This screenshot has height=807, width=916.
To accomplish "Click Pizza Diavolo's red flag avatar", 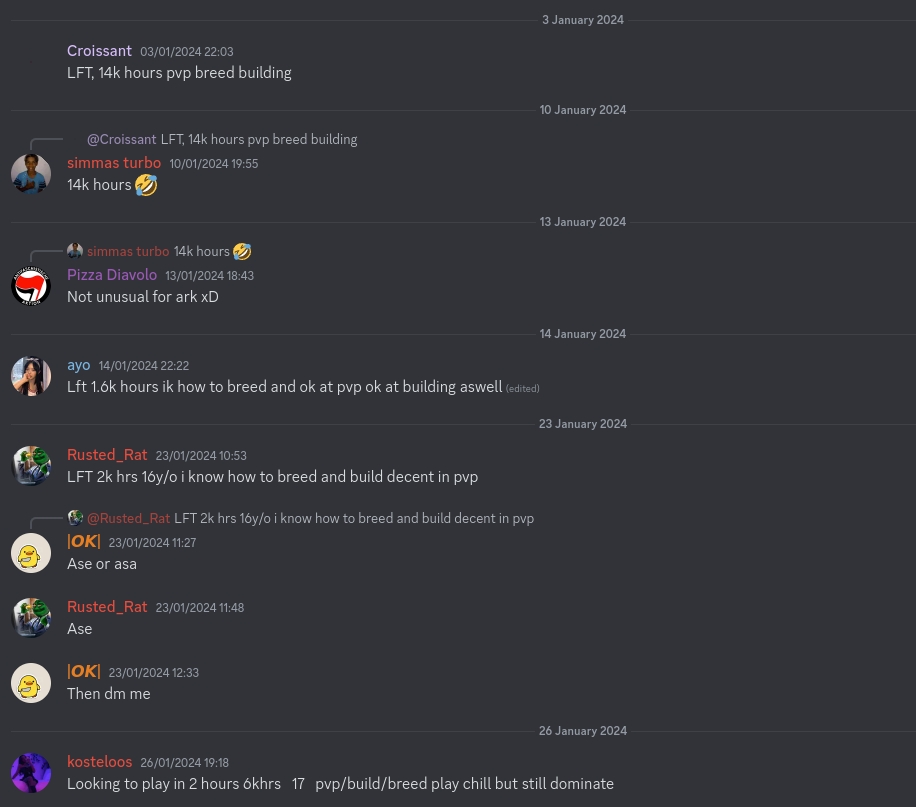I will click(31, 286).
